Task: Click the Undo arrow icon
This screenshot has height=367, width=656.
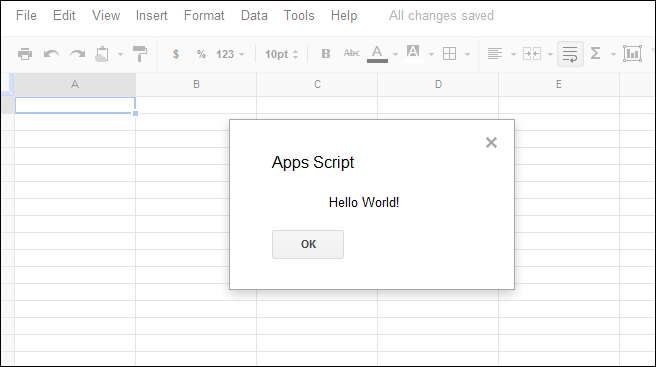Action: 51,54
